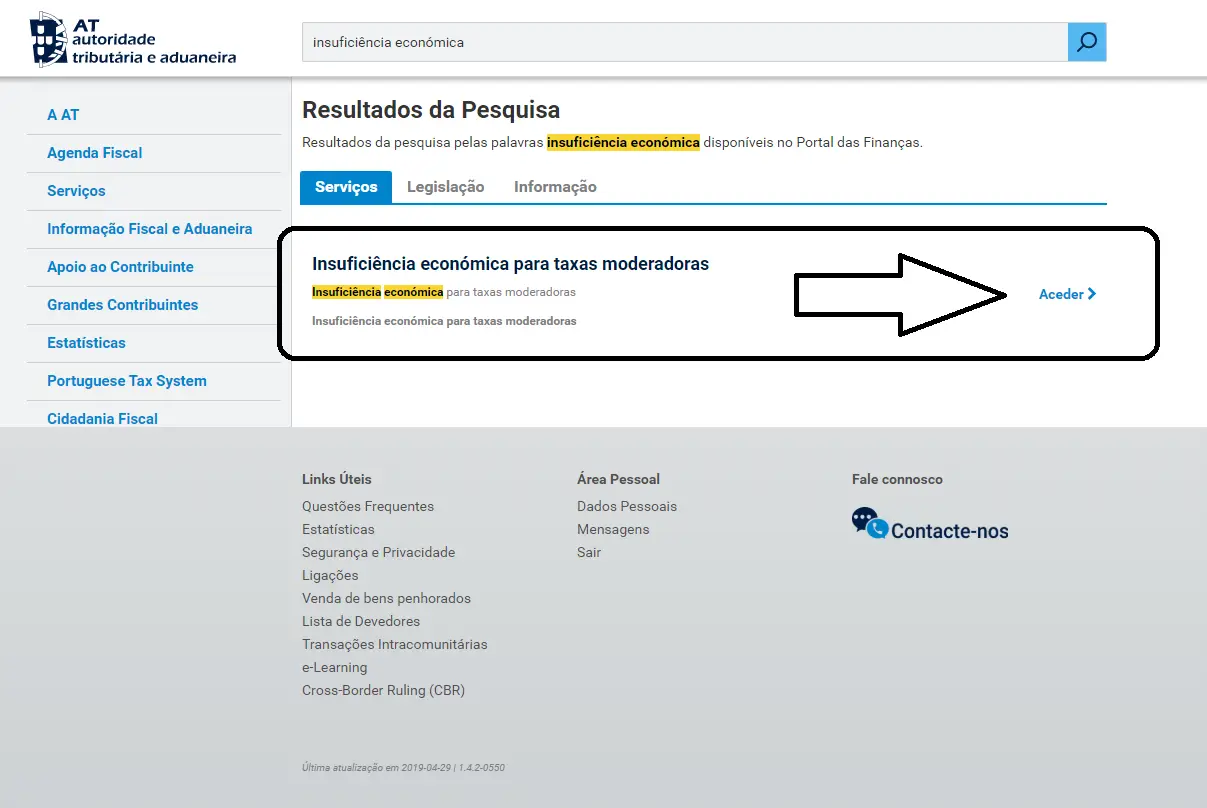
Task: Open Insuficiência económica para taxas moderadoras via Aceder
Action: pos(1060,293)
